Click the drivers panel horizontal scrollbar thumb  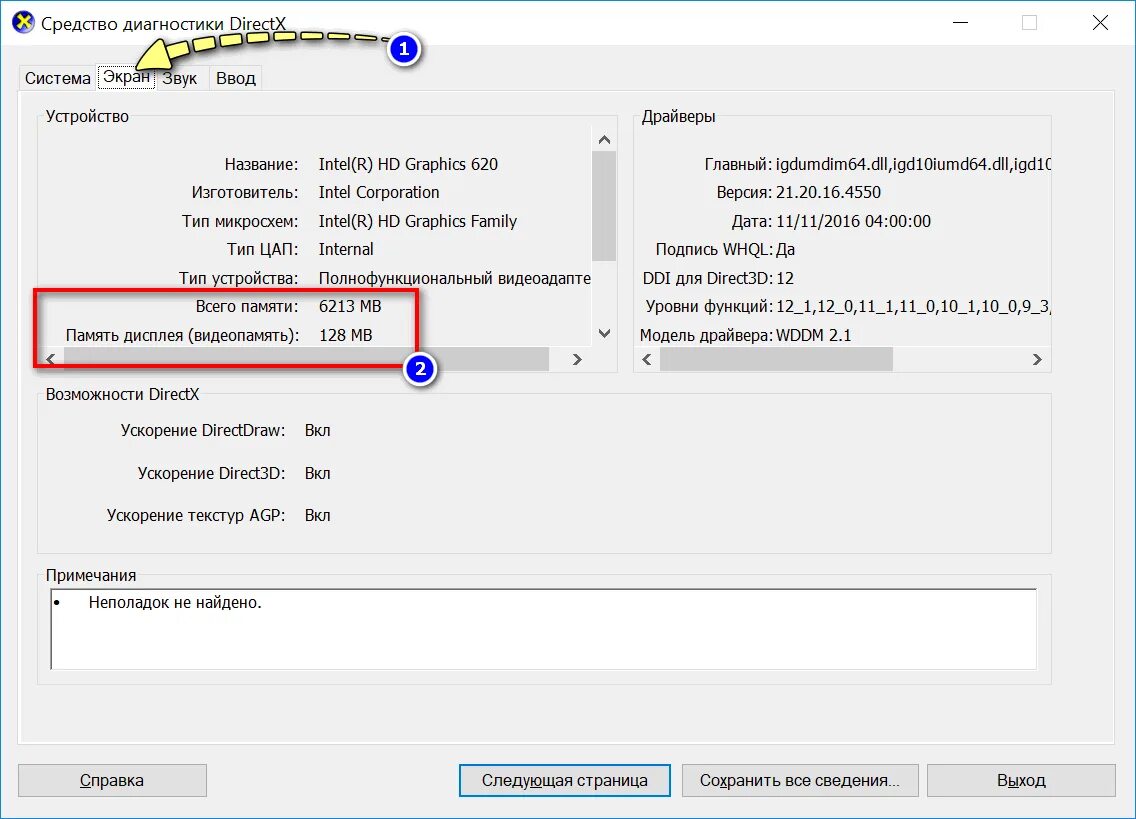point(776,359)
